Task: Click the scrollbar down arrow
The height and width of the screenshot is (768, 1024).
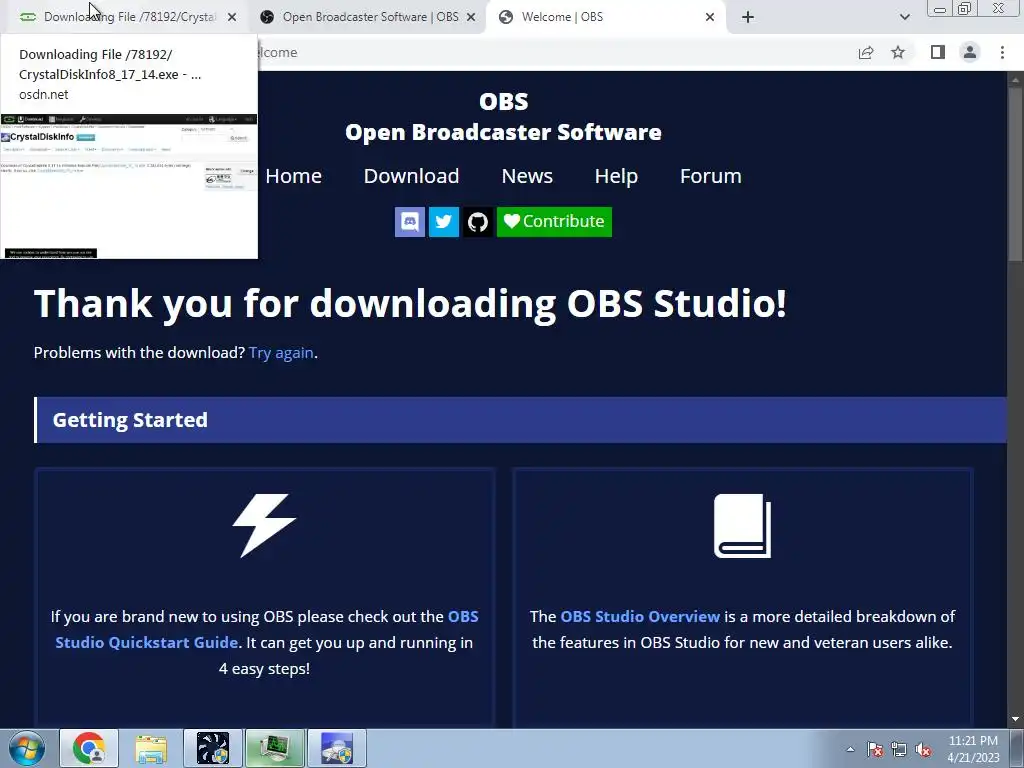Action: [x=1015, y=719]
